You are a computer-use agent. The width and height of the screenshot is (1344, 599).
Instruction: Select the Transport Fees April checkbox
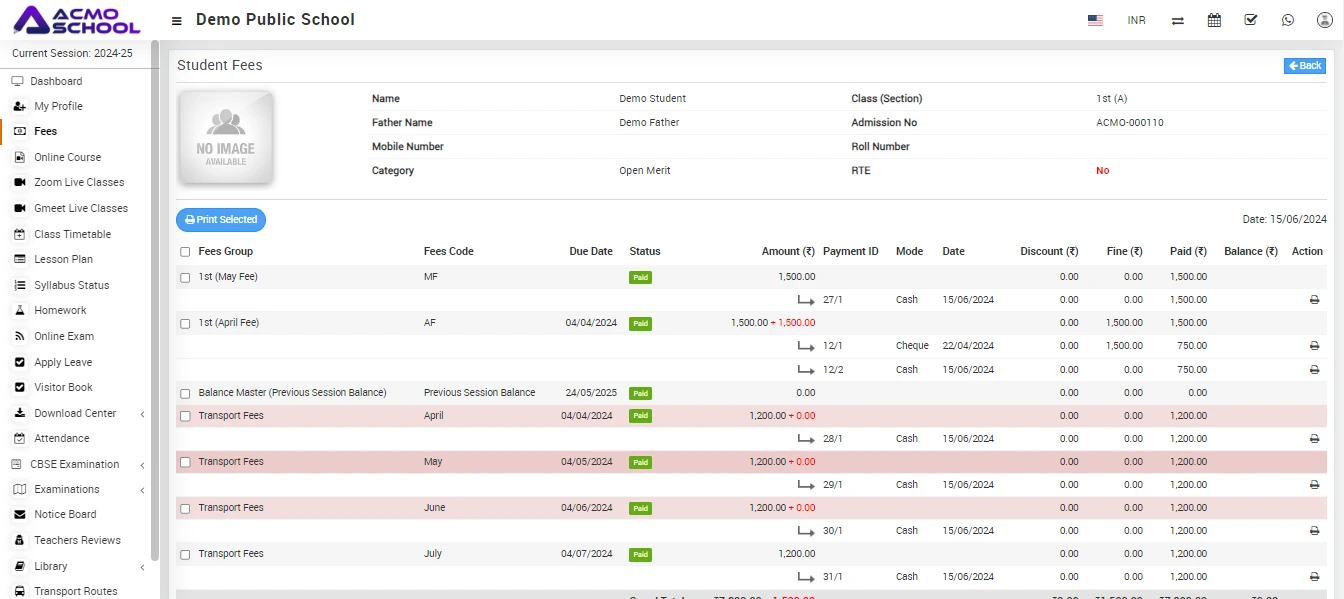(185, 416)
